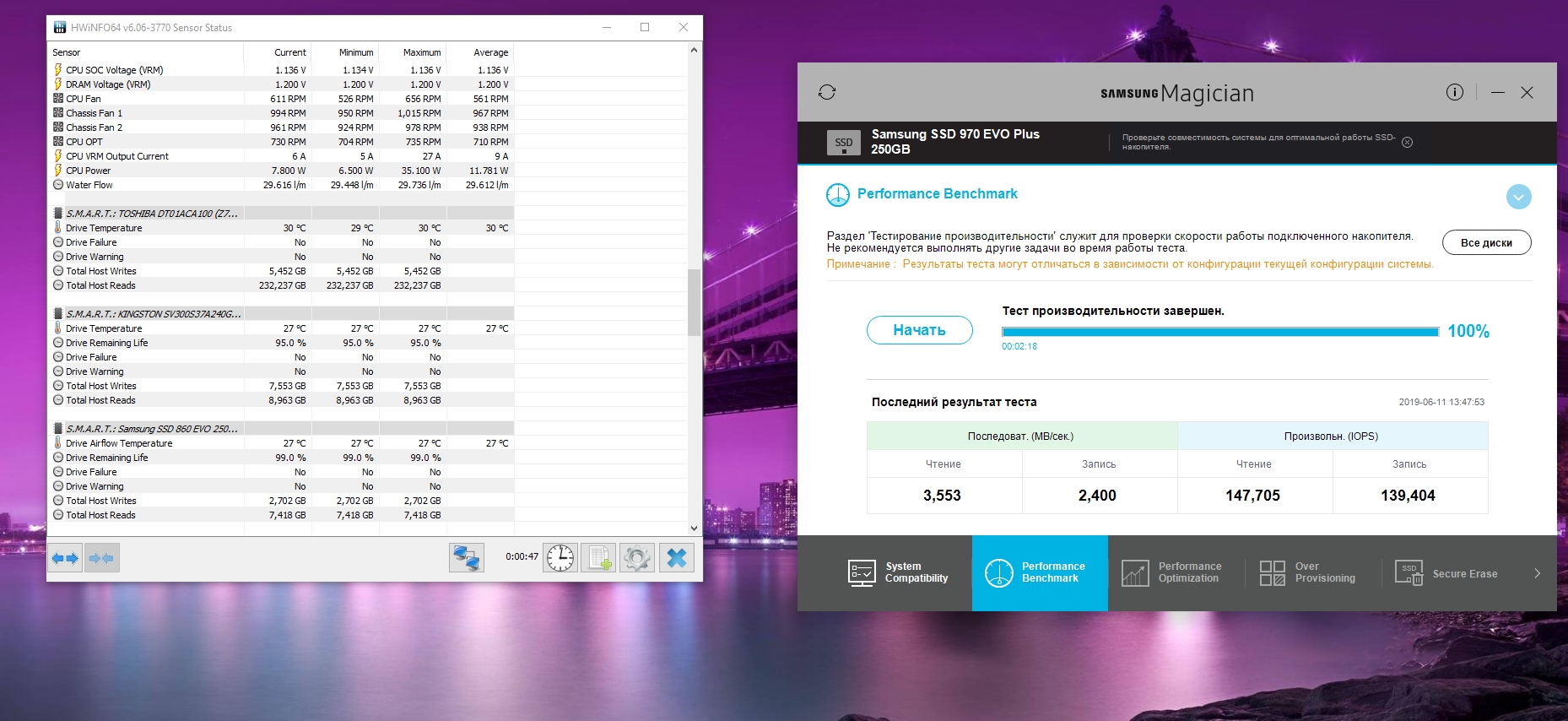Click the Начать button to start benchmark

point(920,330)
